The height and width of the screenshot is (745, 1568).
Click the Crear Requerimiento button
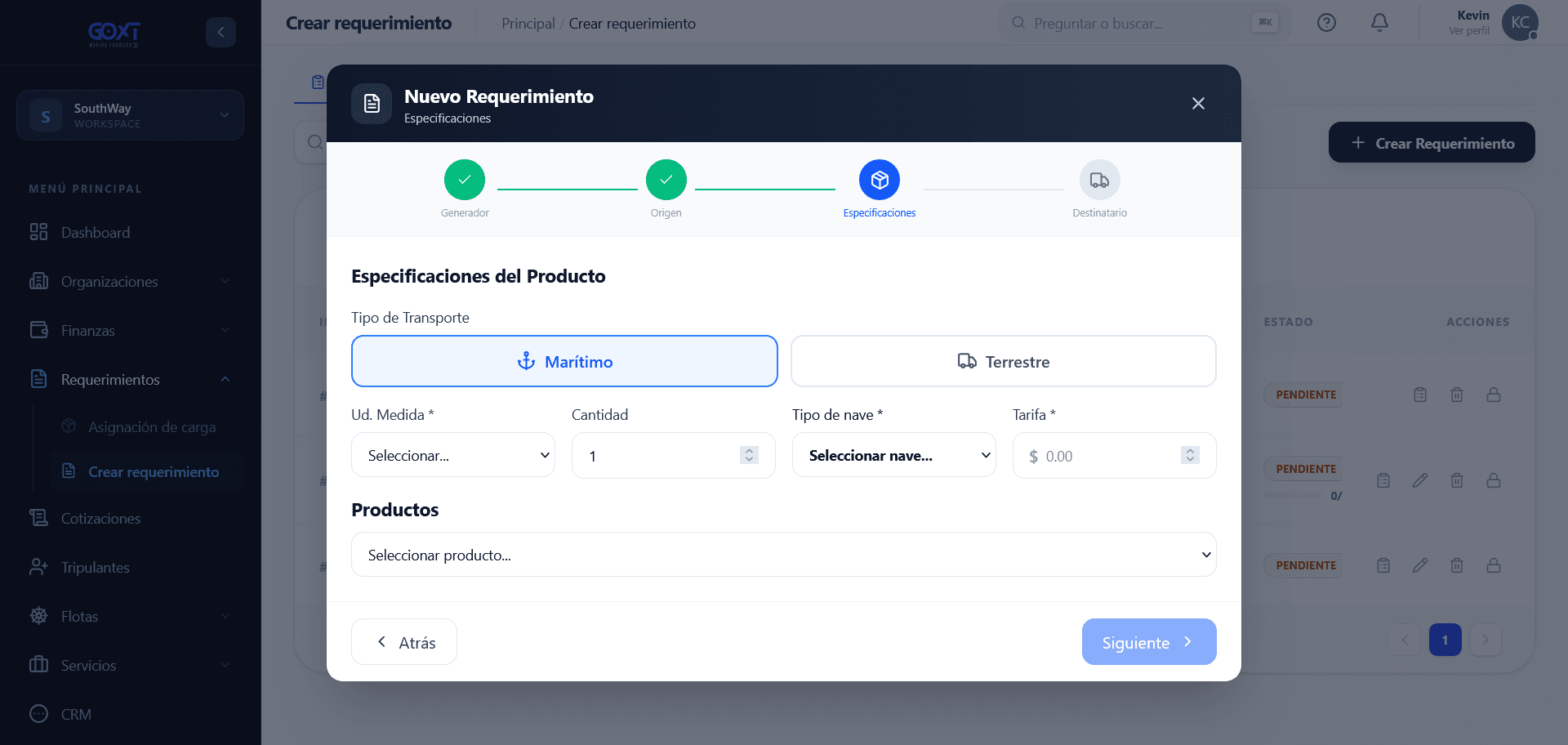(x=1432, y=143)
